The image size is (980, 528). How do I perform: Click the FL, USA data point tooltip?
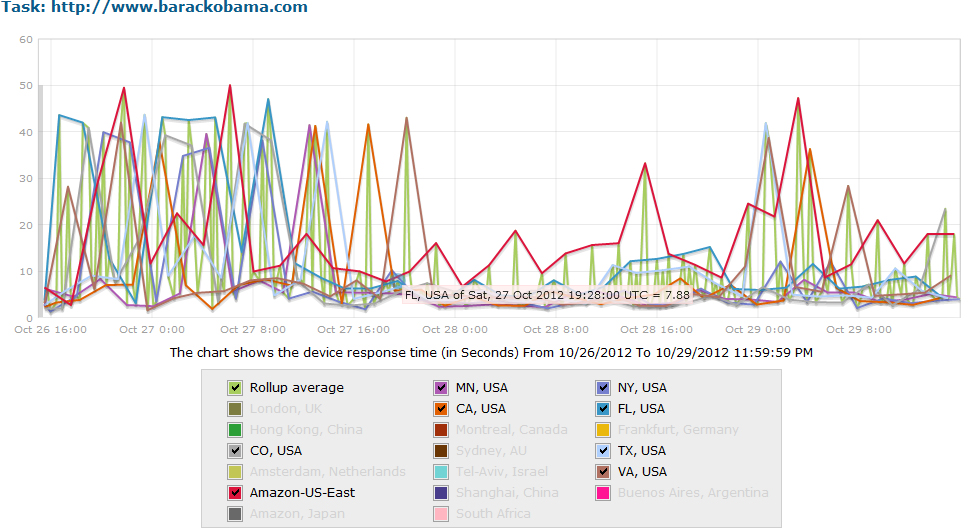(548, 295)
